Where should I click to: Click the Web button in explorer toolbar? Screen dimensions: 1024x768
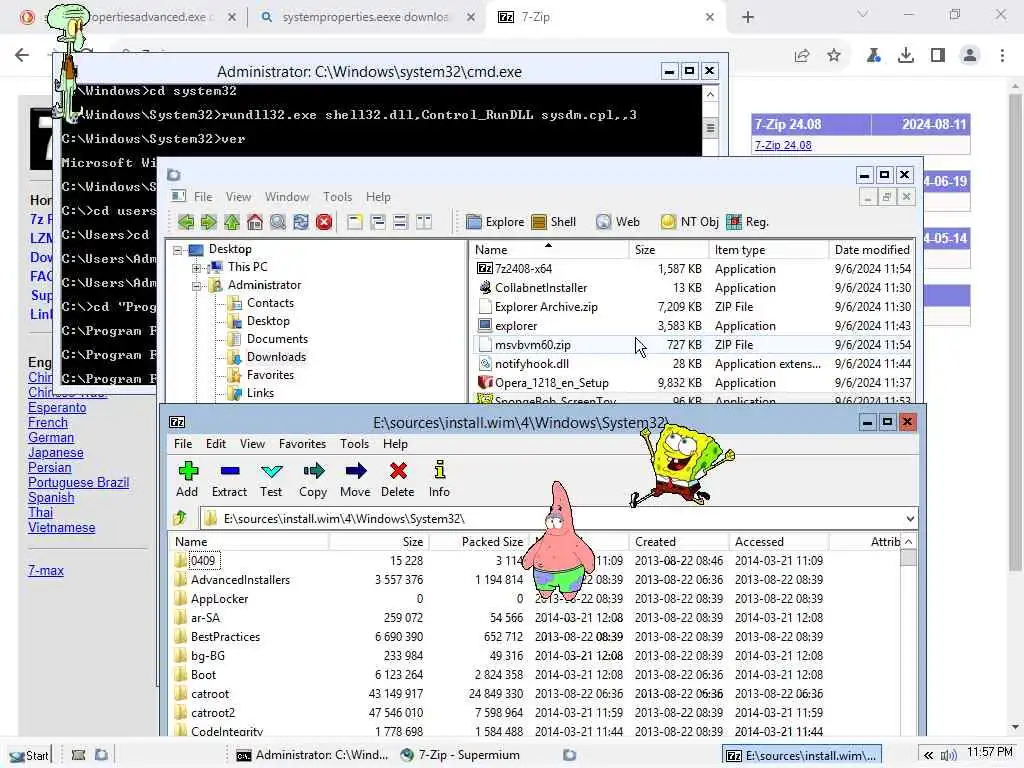tap(618, 222)
